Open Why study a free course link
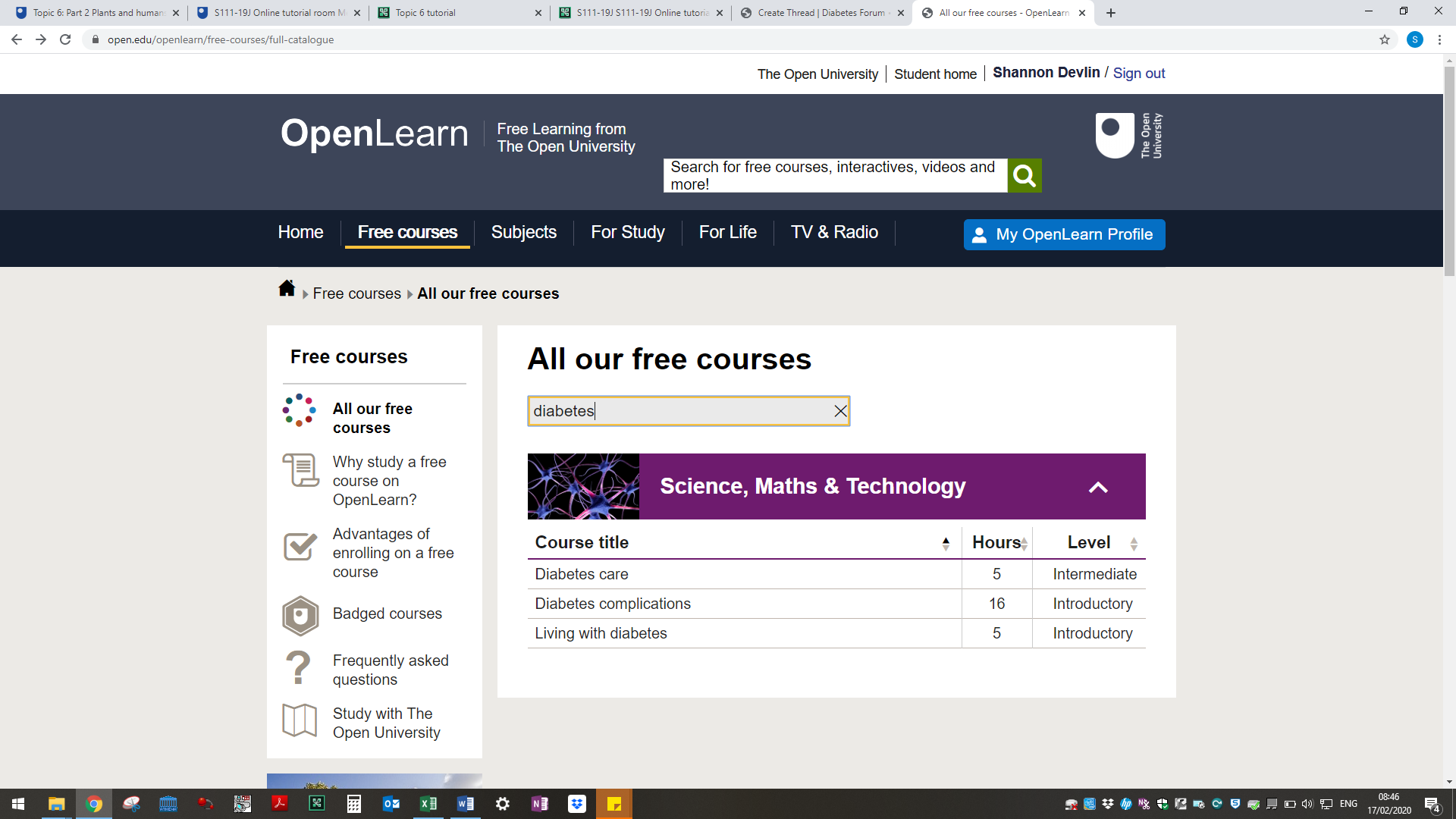Screen dimensions: 1456x819 coord(389,481)
